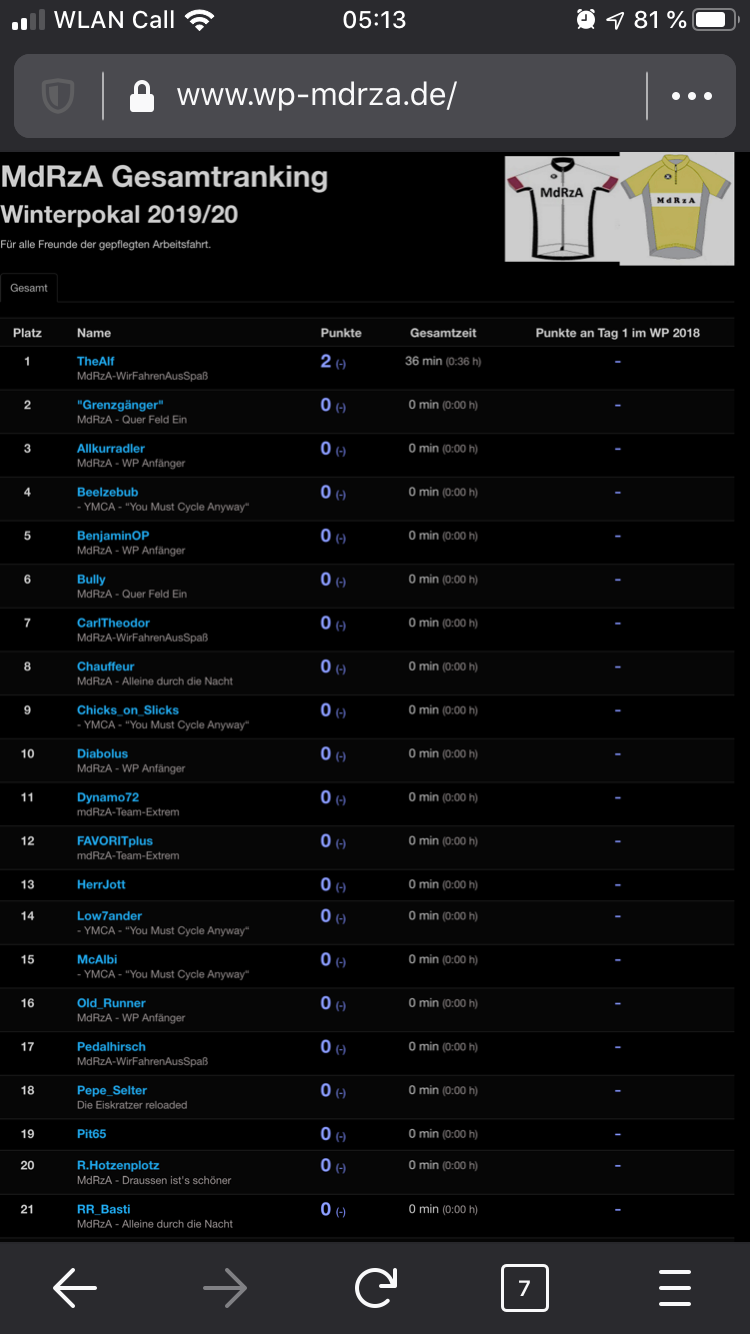Select the R.Hotzenplotz link
The height and width of the screenshot is (1334, 750).
(117, 1164)
